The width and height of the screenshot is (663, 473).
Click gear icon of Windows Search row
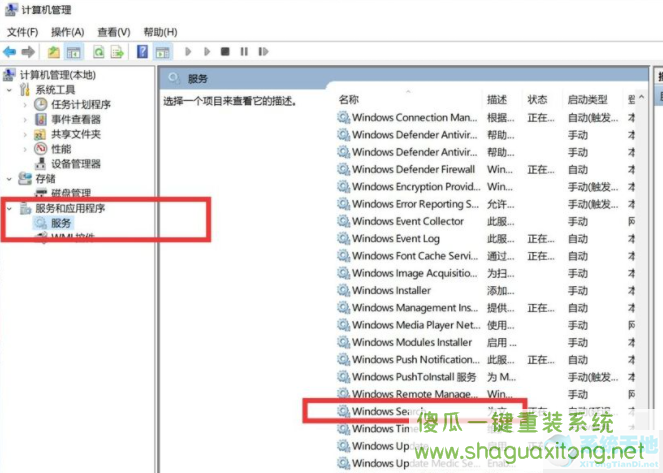pos(343,411)
